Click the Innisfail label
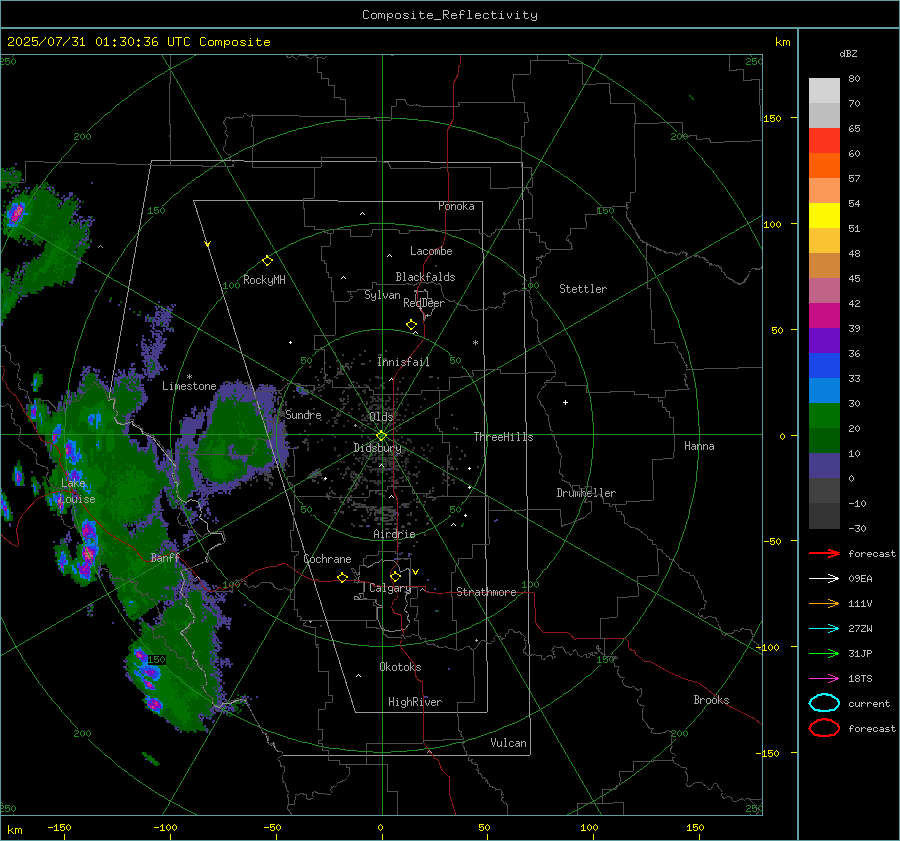The width and height of the screenshot is (900, 841). click(x=403, y=362)
